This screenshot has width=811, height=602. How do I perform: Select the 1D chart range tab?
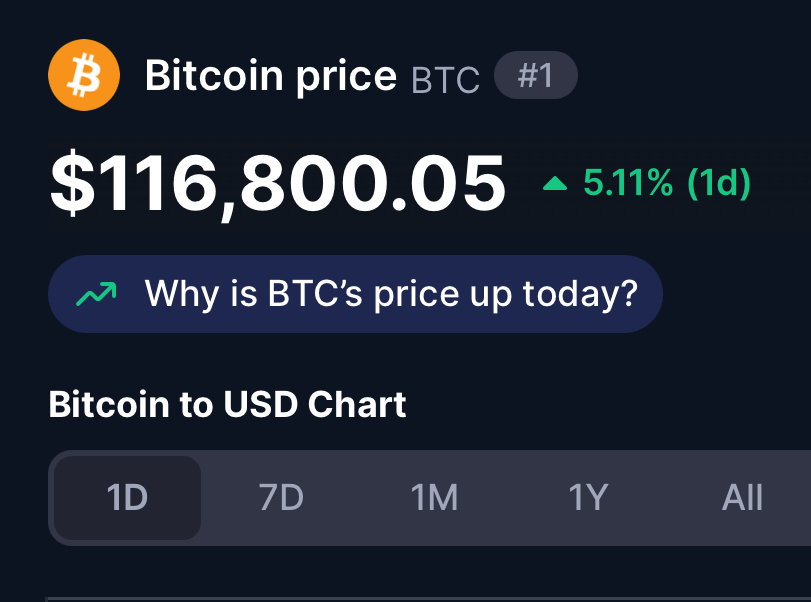(x=127, y=498)
